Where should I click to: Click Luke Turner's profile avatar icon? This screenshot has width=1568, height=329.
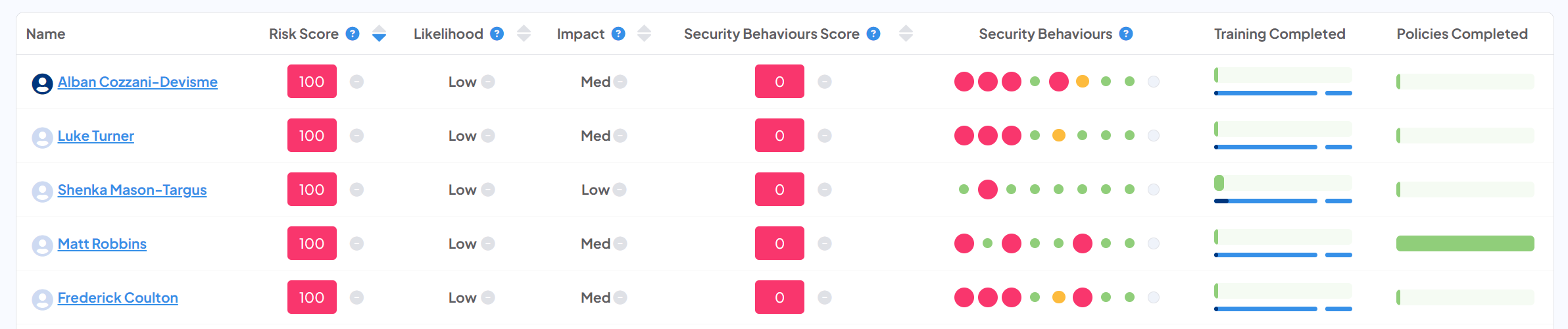tap(42, 138)
